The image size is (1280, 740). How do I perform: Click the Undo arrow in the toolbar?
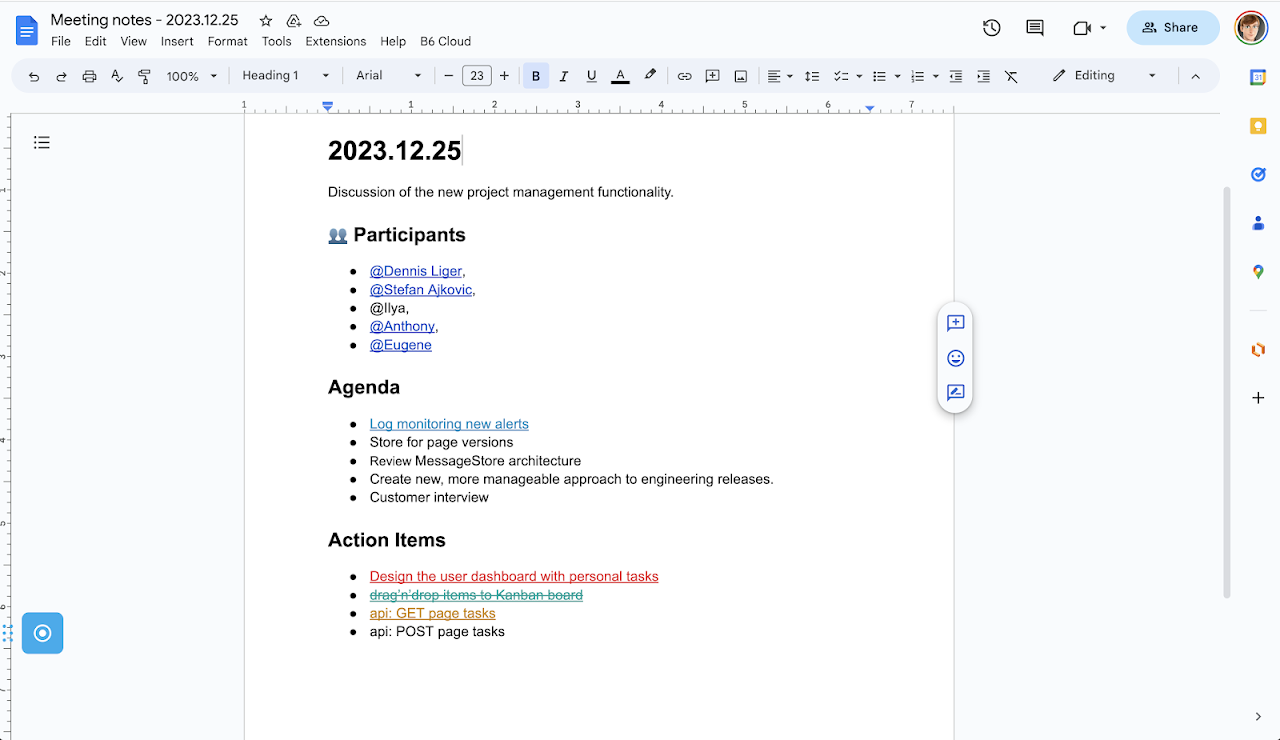click(34, 76)
